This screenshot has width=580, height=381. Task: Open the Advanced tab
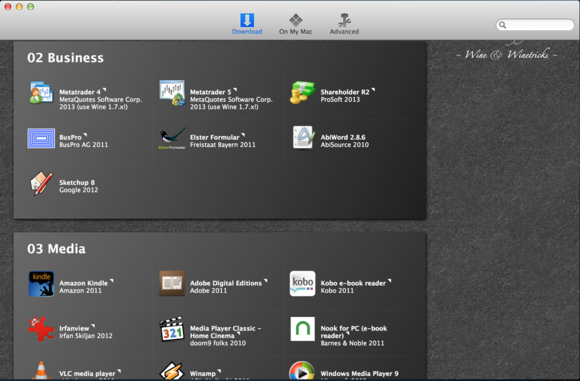tap(344, 24)
